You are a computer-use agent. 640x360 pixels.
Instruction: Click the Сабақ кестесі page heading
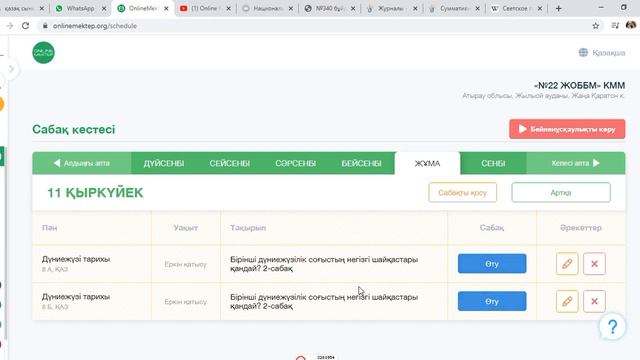click(73, 129)
